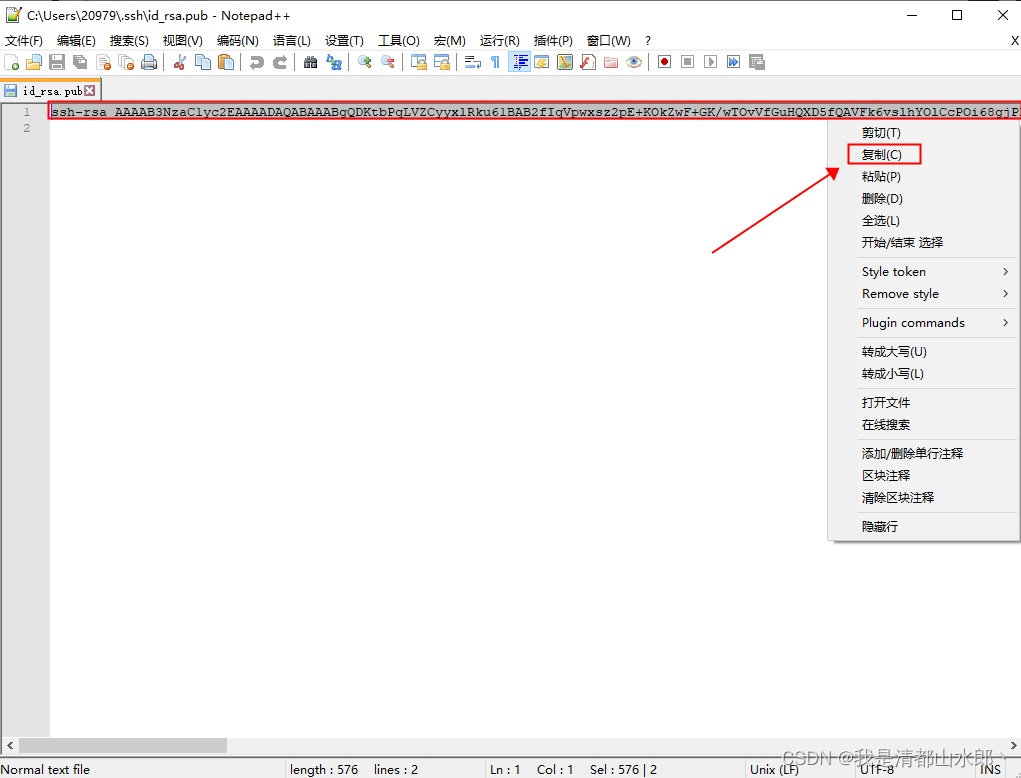Open the 编辑(E) menu
Viewport: 1021px width, 778px height.
tap(76, 41)
